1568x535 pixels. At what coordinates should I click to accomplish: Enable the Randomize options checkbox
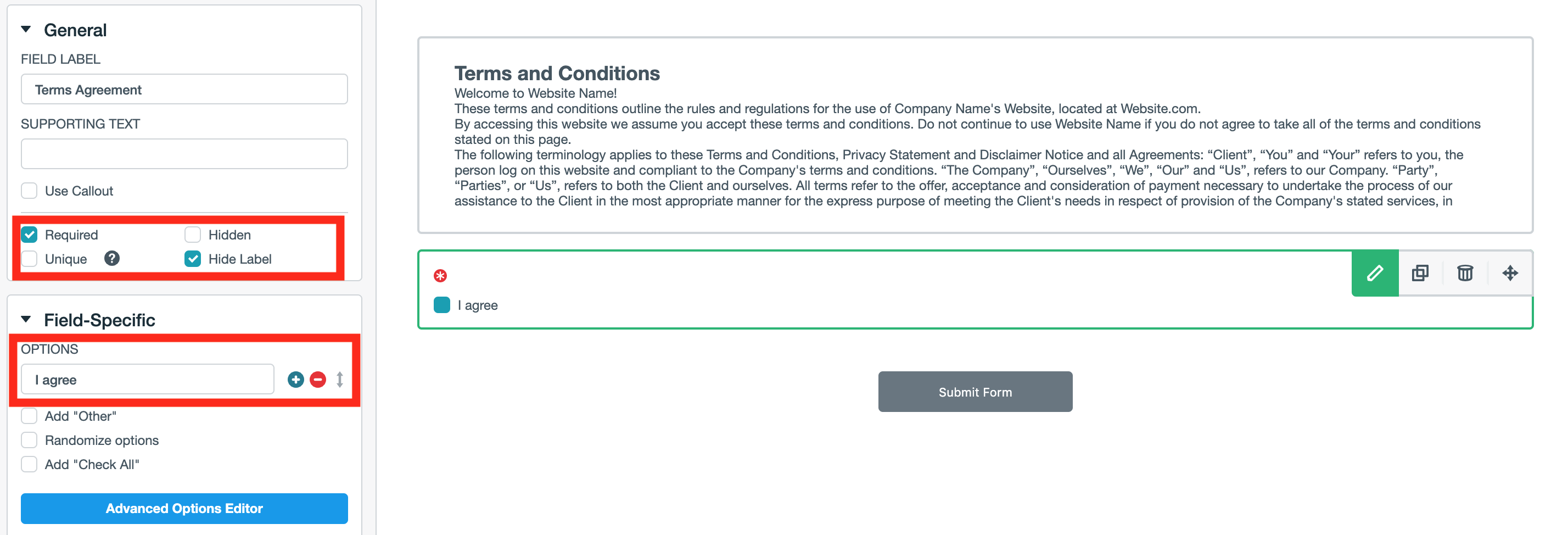29,440
